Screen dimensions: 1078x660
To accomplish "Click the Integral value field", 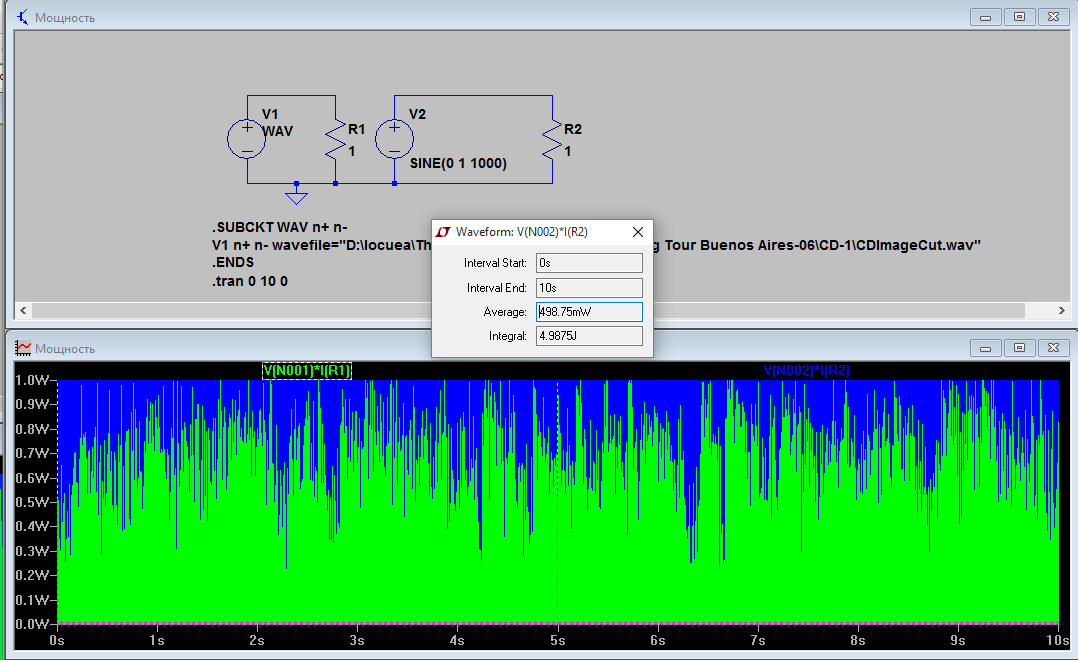I will click(x=588, y=336).
